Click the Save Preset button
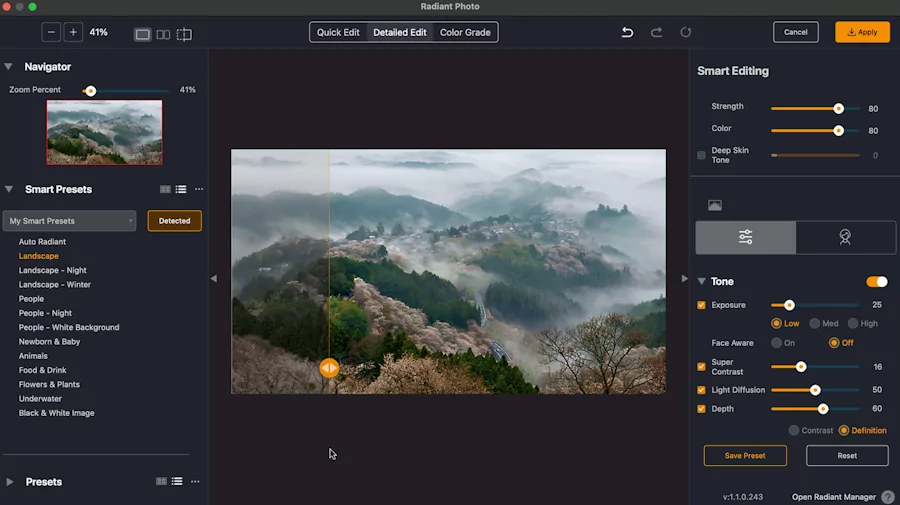Image resolution: width=900 pixels, height=505 pixels. point(745,456)
